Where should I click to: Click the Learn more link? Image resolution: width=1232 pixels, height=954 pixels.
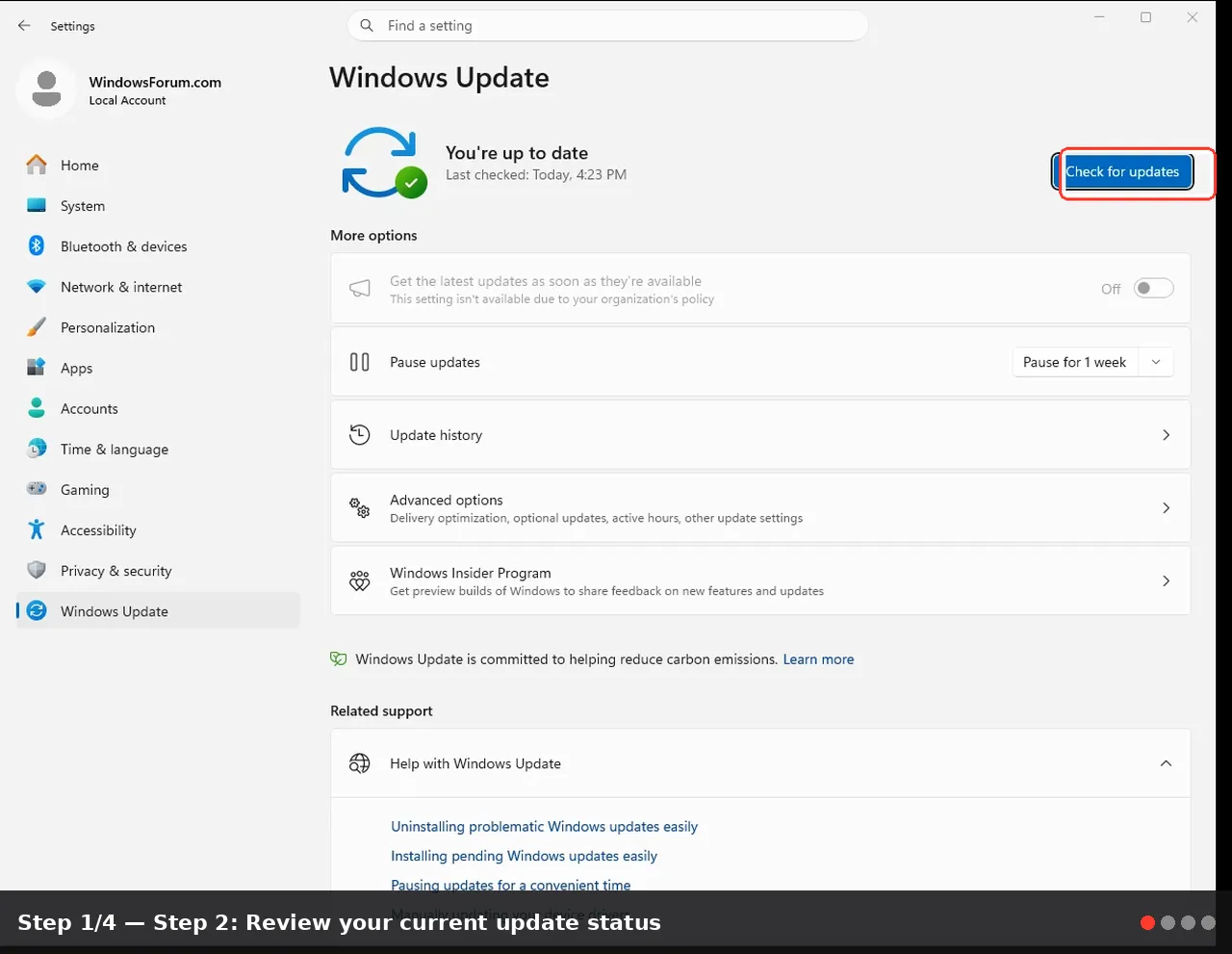pyautogui.click(x=818, y=659)
